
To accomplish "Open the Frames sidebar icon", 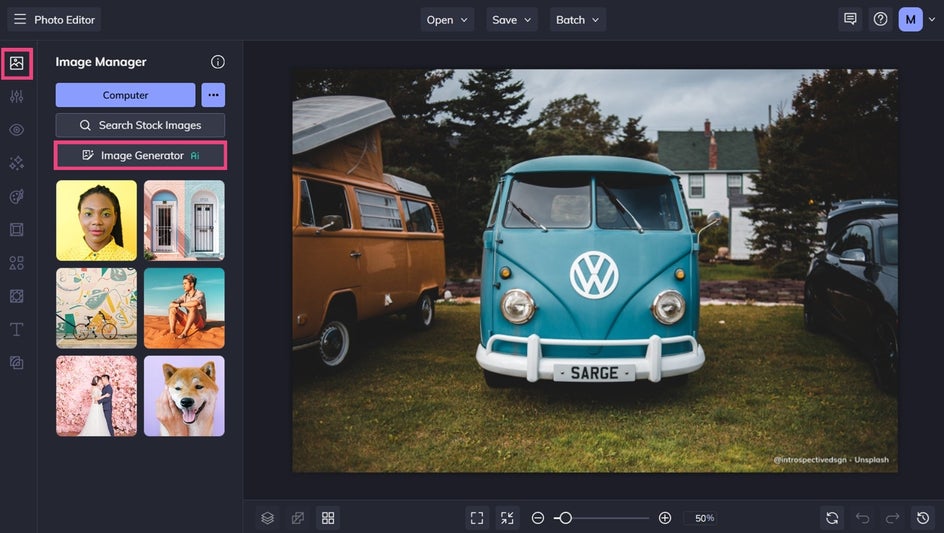I will (17, 229).
